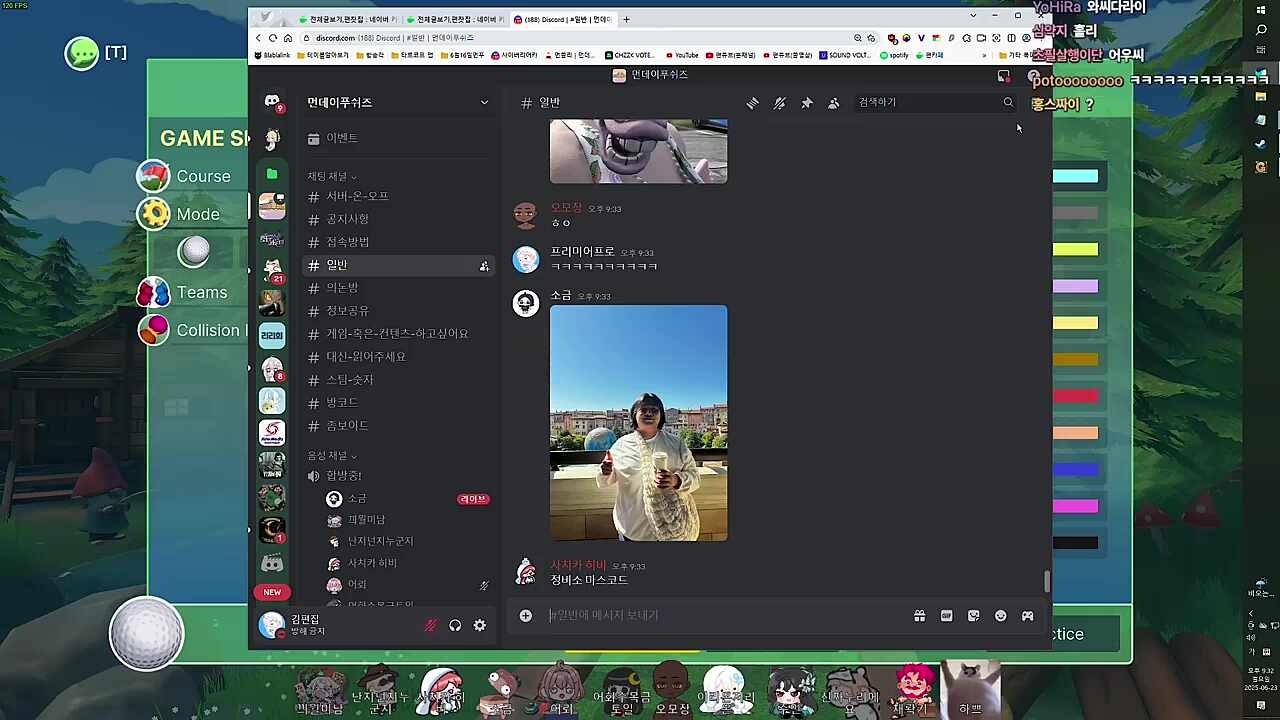The width and height of the screenshot is (1280, 720).
Task: Click Course option in game setup
Action: click(x=190, y=176)
